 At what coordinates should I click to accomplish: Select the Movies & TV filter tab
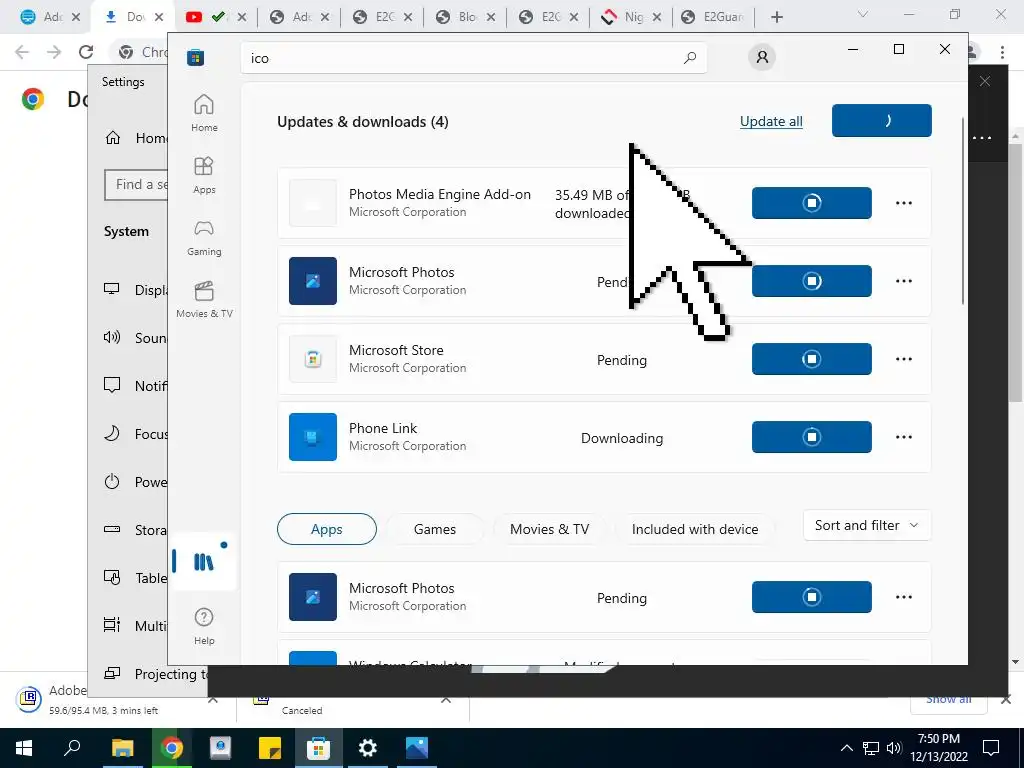tap(549, 529)
